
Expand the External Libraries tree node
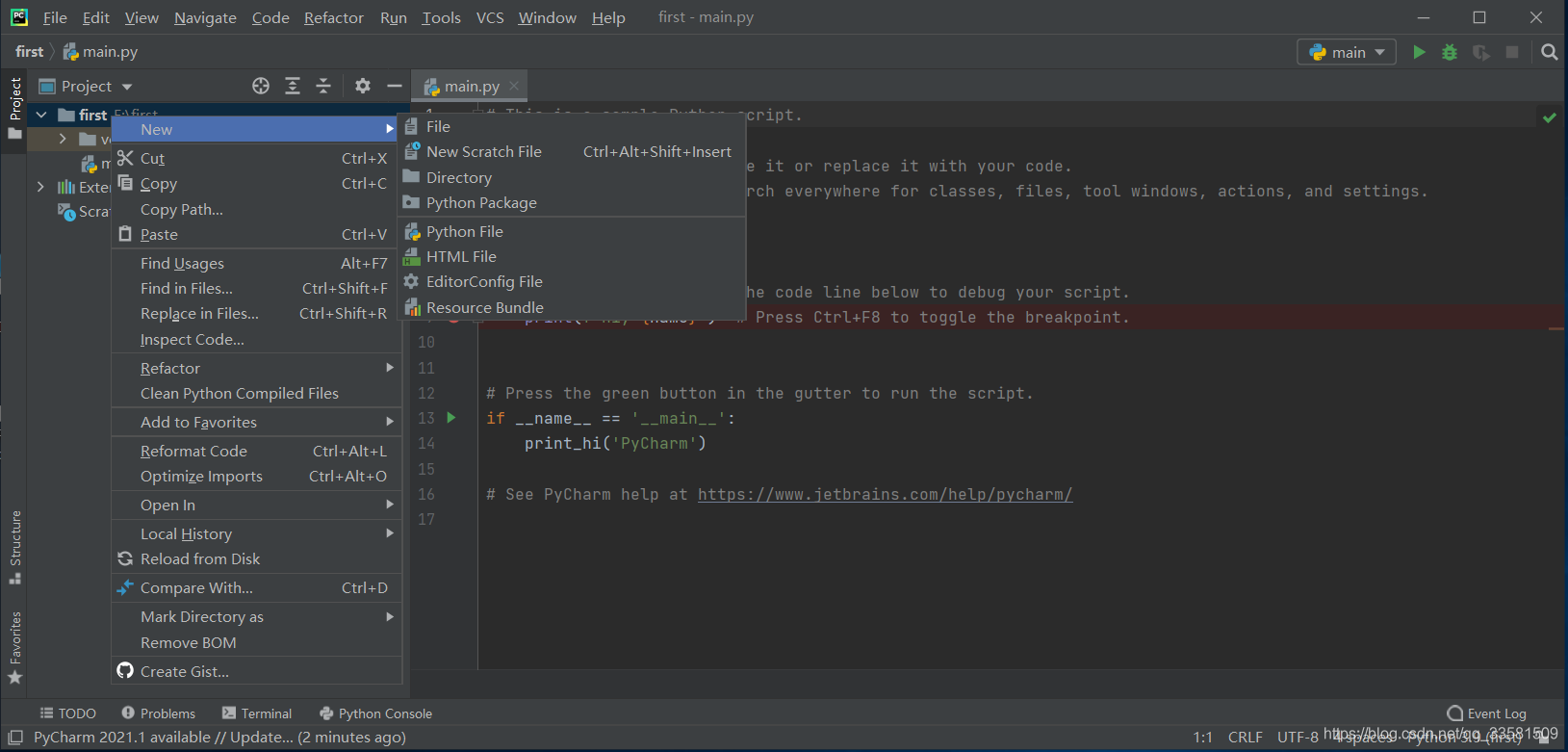tap(40, 187)
